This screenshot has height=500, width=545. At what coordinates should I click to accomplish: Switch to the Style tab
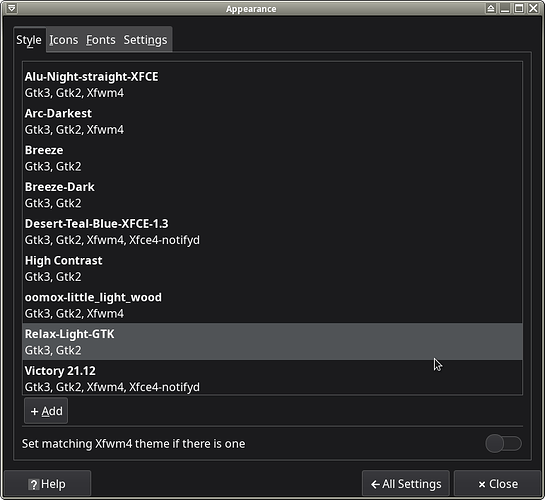click(x=29, y=40)
